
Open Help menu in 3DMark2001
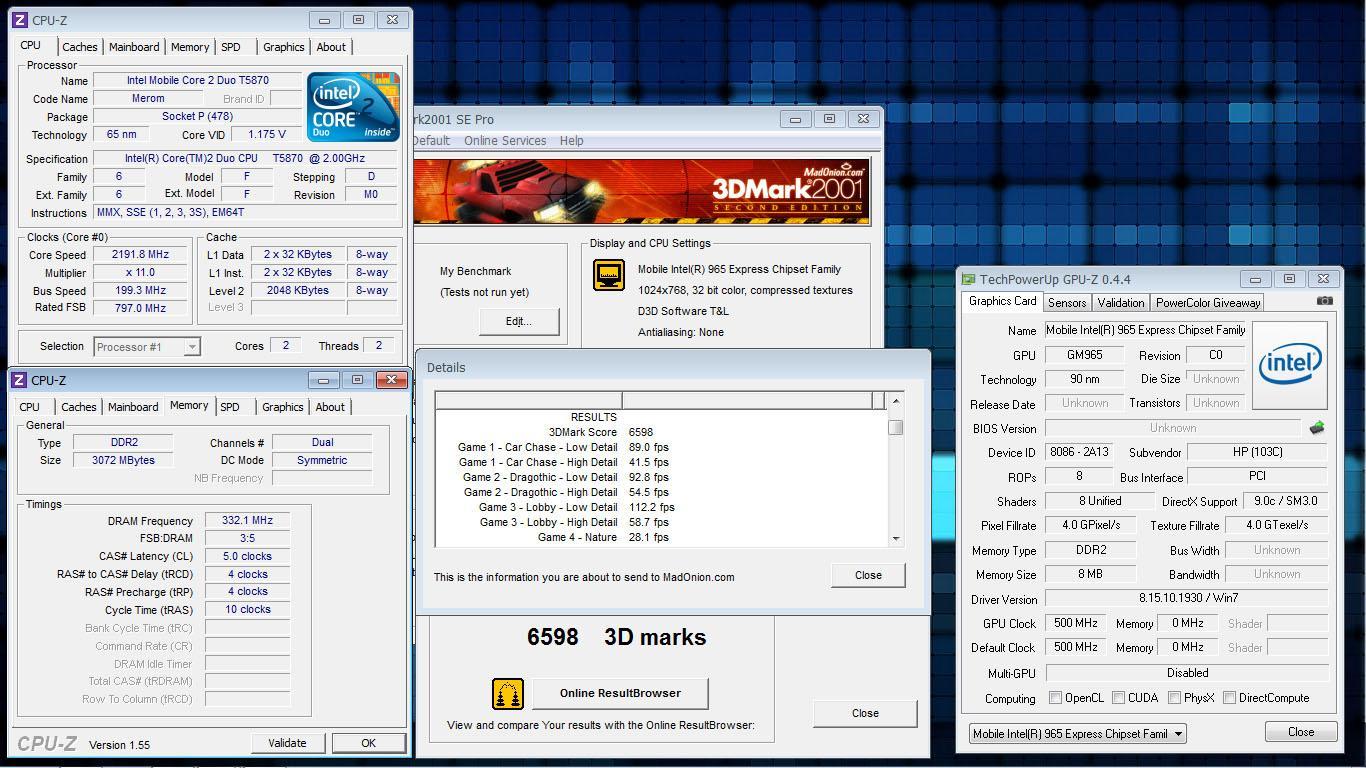click(572, 141)
